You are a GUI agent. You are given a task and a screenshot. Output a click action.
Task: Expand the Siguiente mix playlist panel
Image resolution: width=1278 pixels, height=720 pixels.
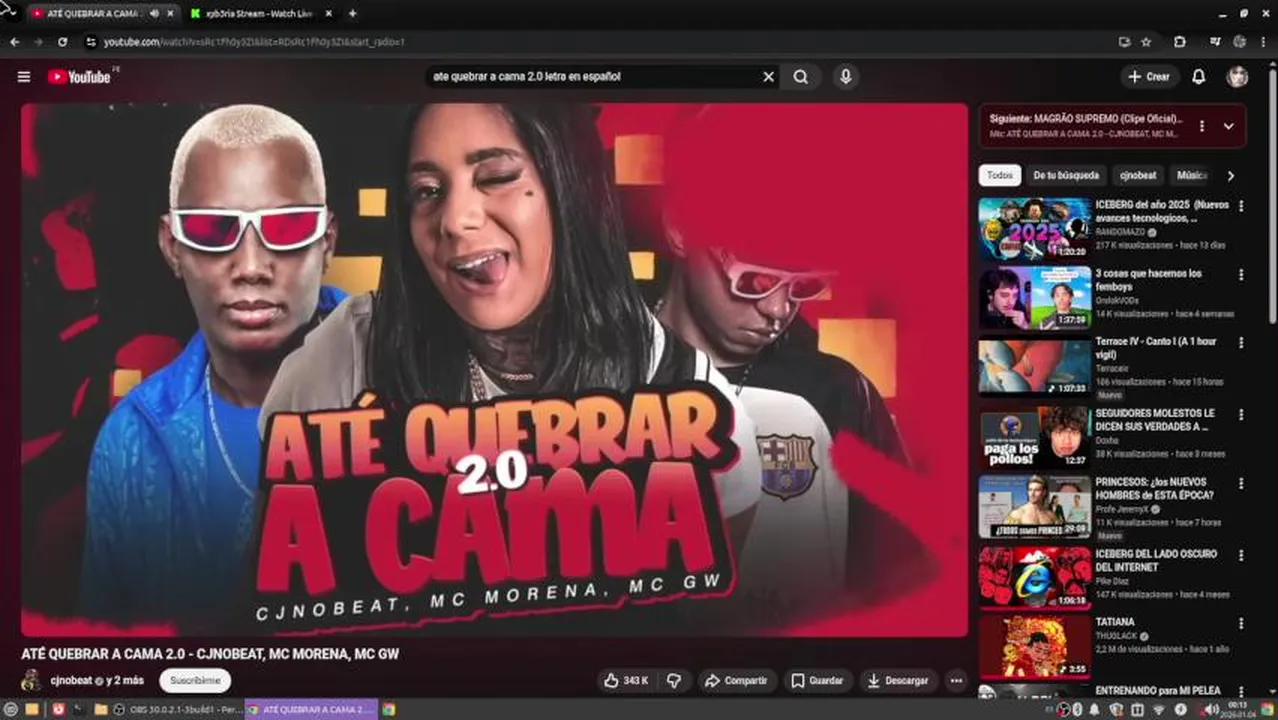1229,126
